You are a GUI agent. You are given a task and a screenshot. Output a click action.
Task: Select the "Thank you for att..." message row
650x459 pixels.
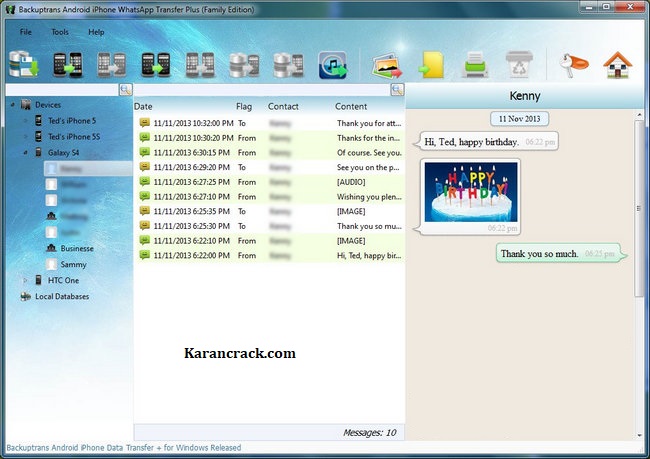click(270, 123)
